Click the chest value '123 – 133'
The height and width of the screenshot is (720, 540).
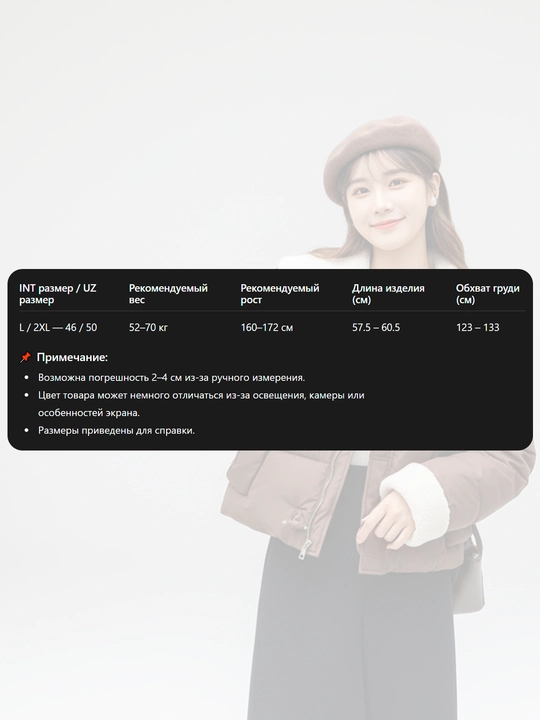(478, 327)
